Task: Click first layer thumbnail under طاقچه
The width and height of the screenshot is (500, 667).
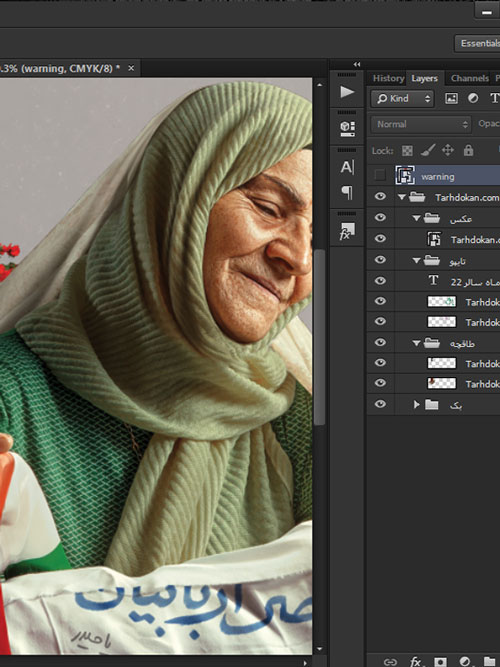Action: (x=441, y=363)
